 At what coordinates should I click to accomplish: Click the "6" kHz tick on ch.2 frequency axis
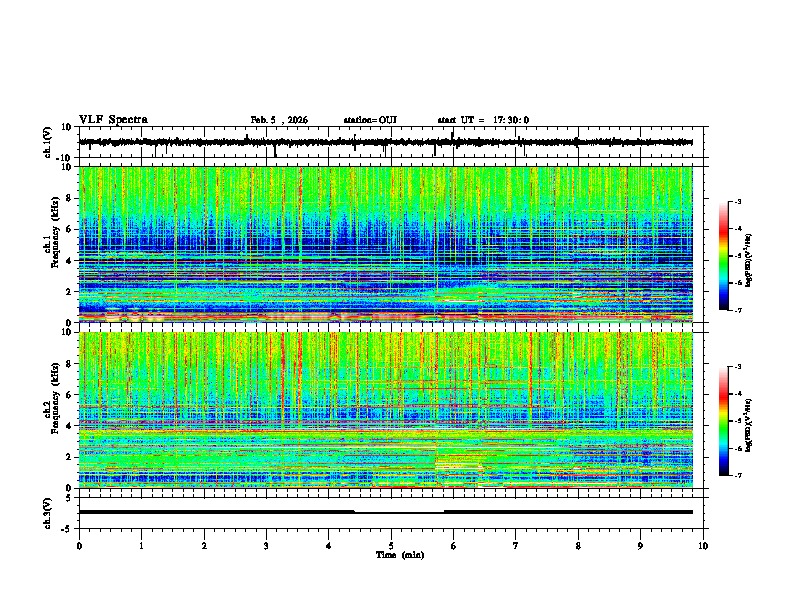(70, 395)
